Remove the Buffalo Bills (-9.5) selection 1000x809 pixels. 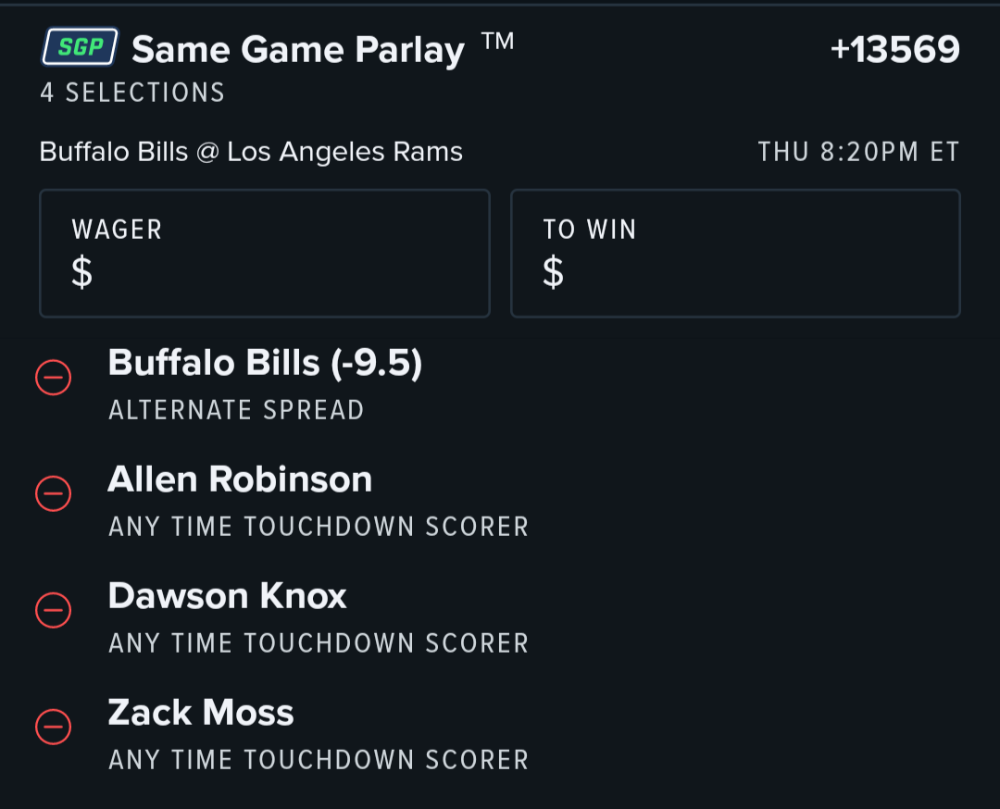pyautogui.click(x=53, y=377)
